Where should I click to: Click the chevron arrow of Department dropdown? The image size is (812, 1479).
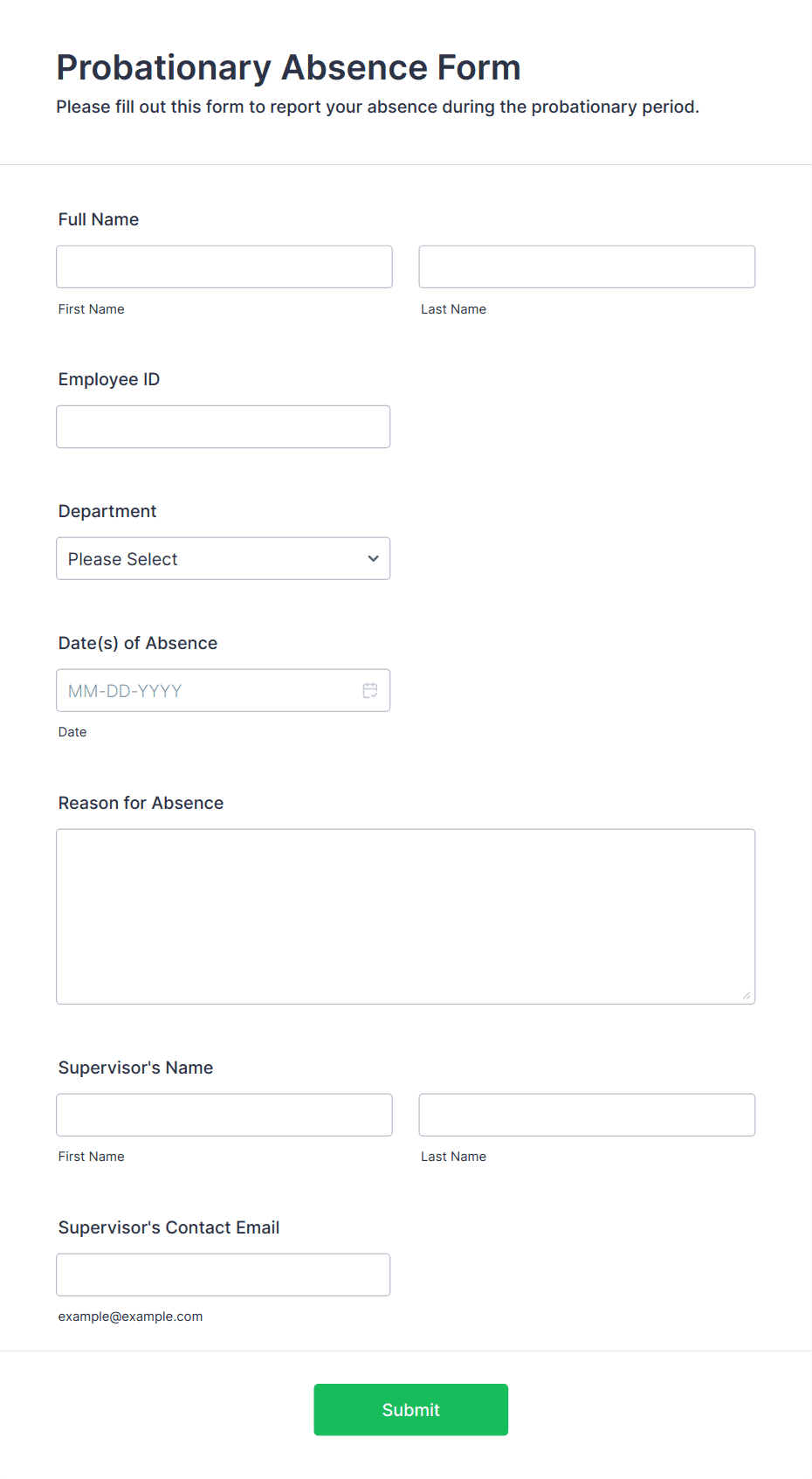pyautogui.click(x=373, y=559)
